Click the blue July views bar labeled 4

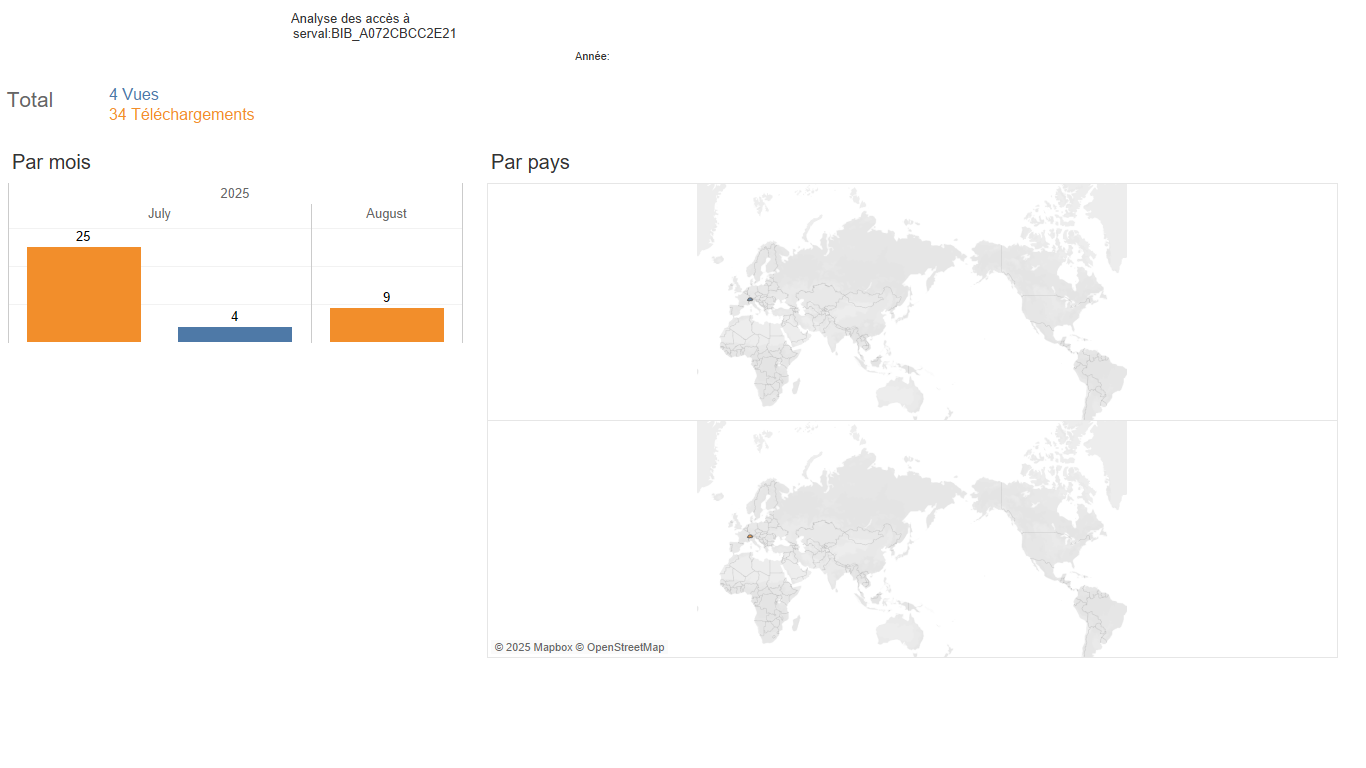(235, 334)
